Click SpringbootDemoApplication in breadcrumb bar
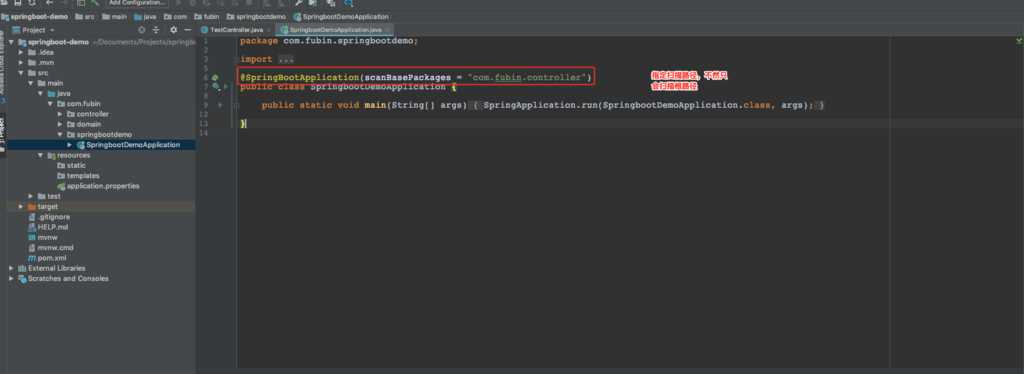The width and height of the screenshot is (1024, 374). click(x=341, y=16)
